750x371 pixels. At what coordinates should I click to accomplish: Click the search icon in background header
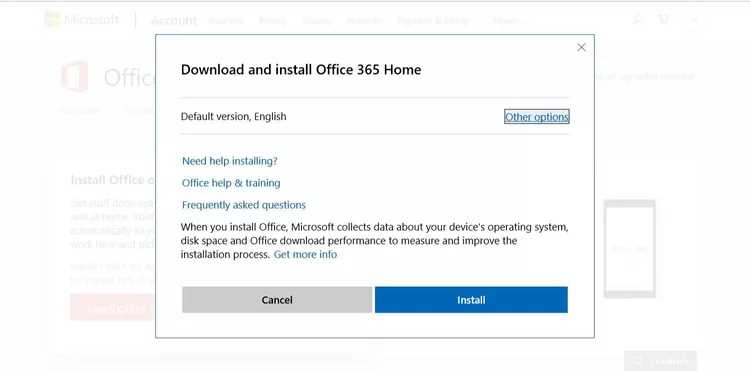point(638,20)
